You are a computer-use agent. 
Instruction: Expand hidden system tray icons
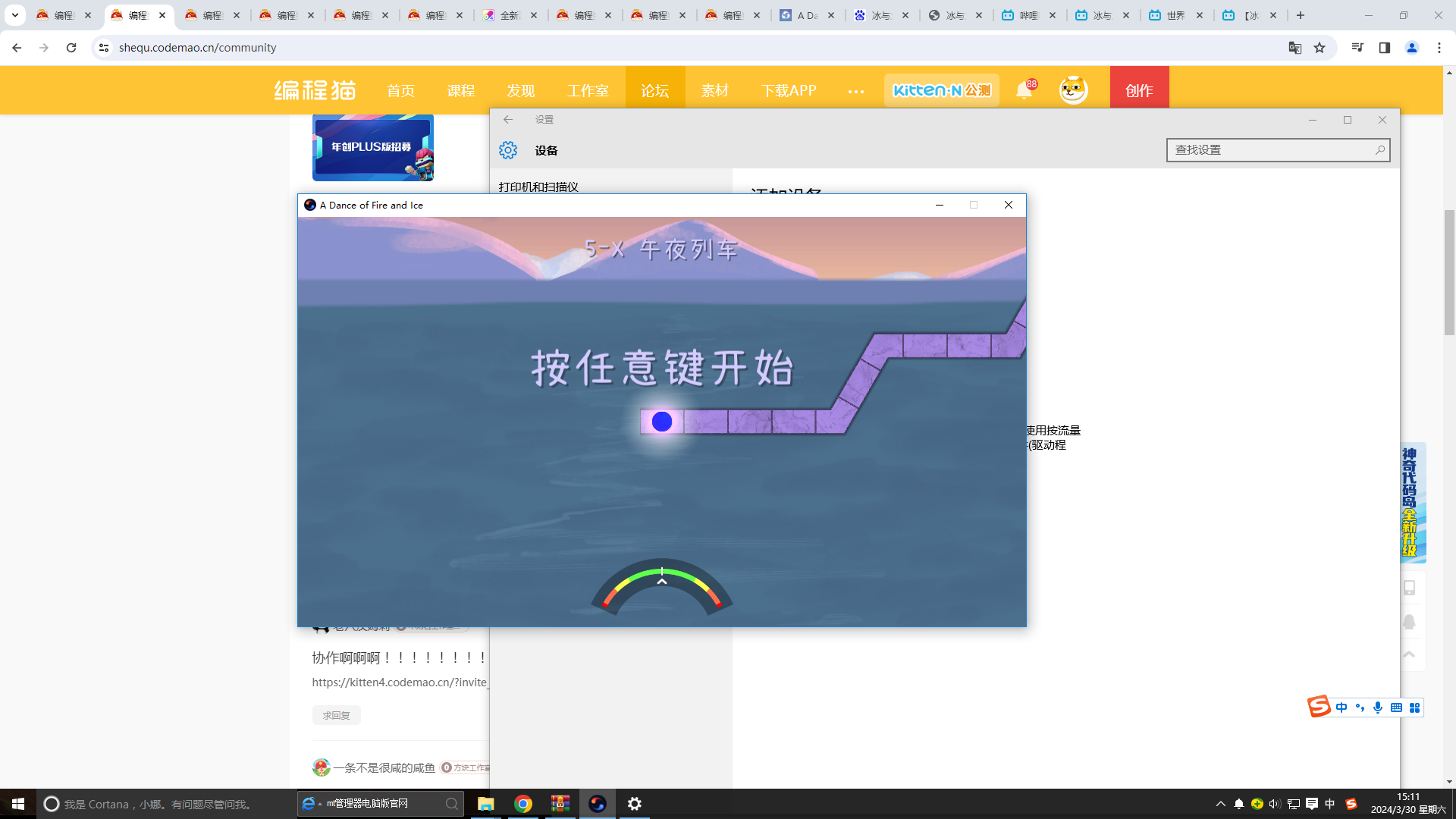click(x=1220, y=804)
